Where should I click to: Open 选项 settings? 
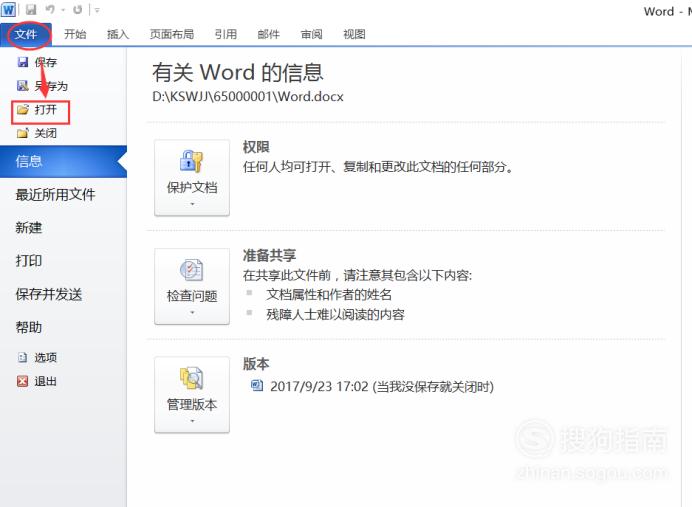pos(45,357)
